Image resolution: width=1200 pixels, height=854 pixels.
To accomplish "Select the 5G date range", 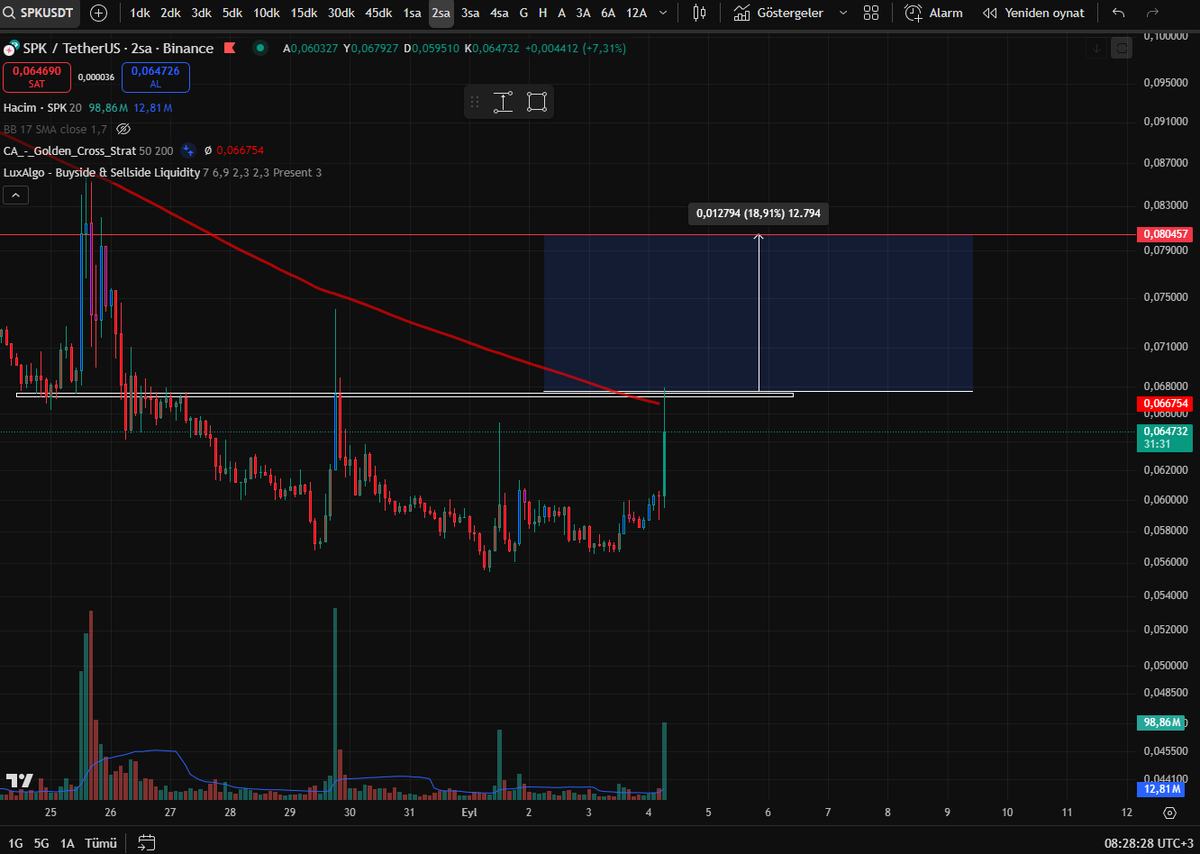I will [x=41, y=843].
